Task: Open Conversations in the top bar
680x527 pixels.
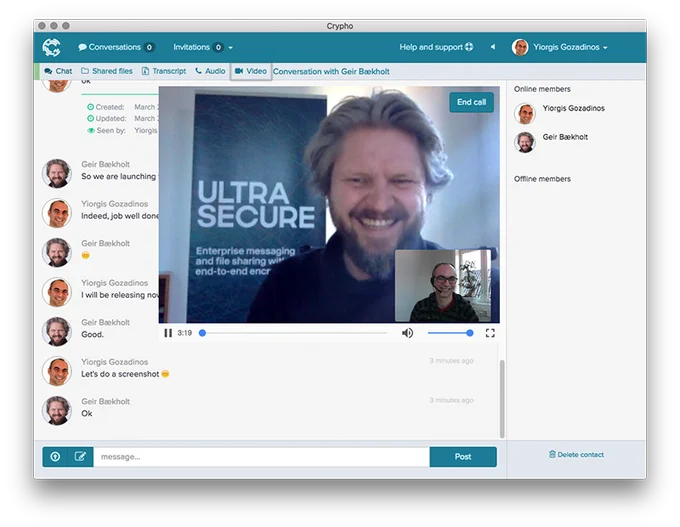Action: pos(115,47)
